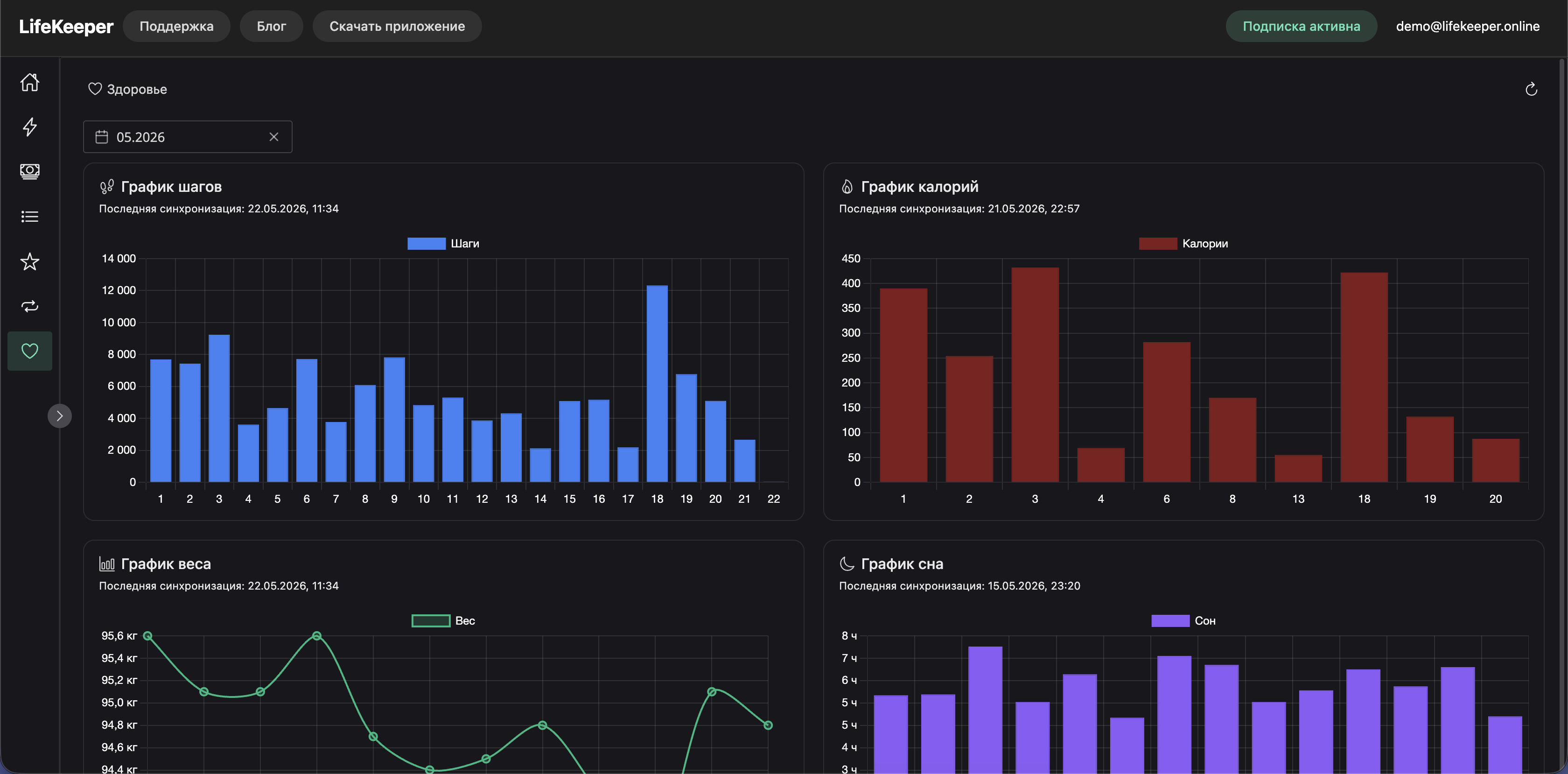Open the calendar icon in date field
This screenshot has height=774, width=1568.
pyautogui.click(x=102, y=137)
